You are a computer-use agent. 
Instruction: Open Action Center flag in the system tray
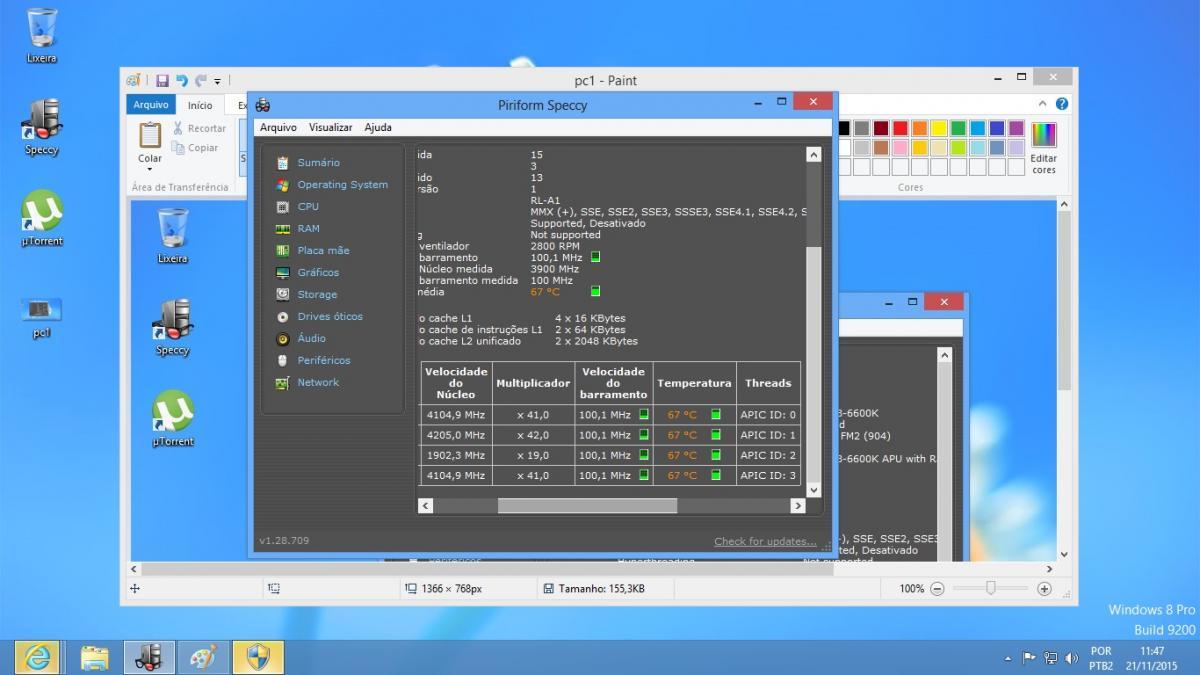pyautogui.click(x=1029, y=658)
